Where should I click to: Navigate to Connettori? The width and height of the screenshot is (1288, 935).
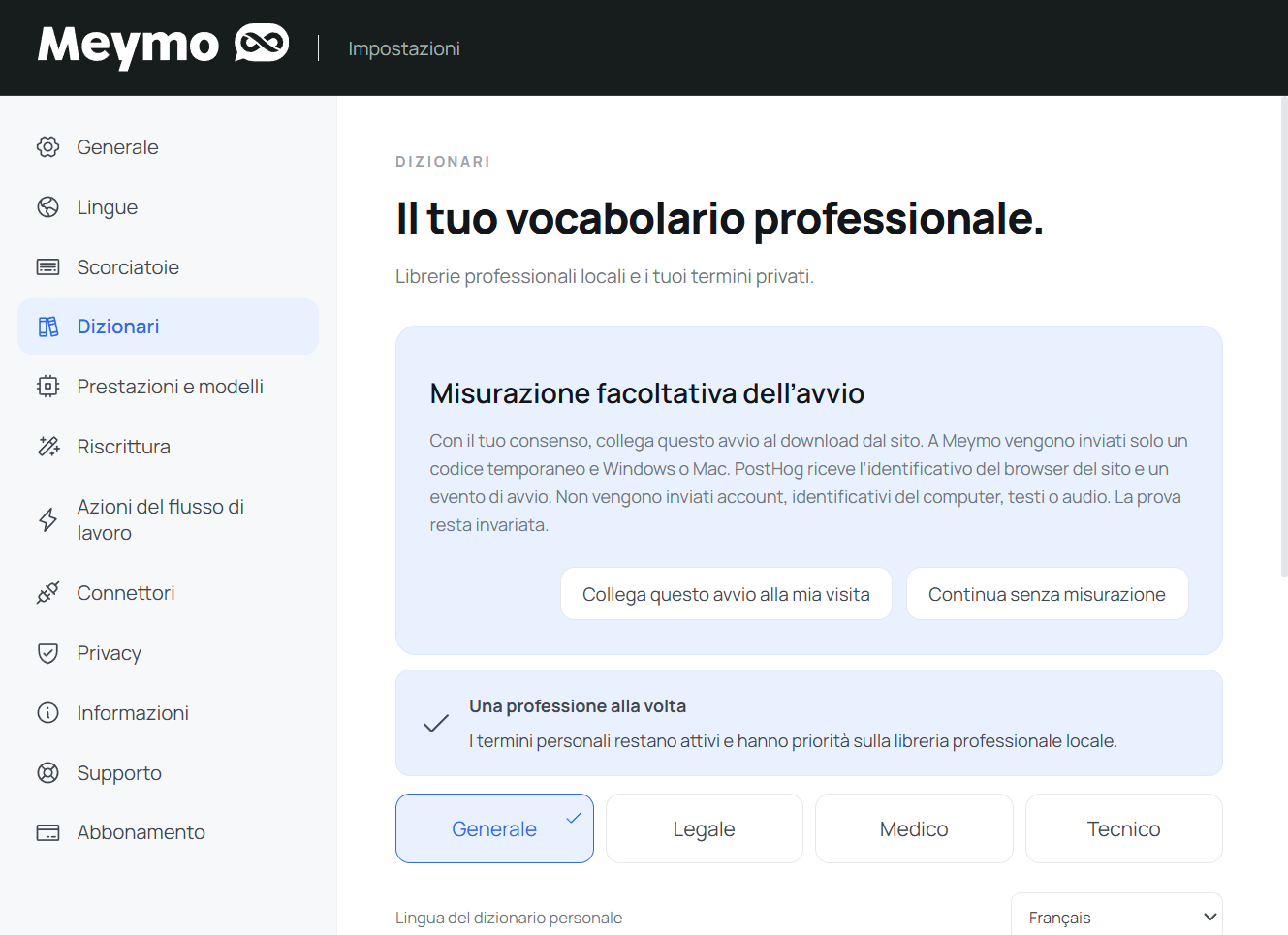click(x=168, y=593)
